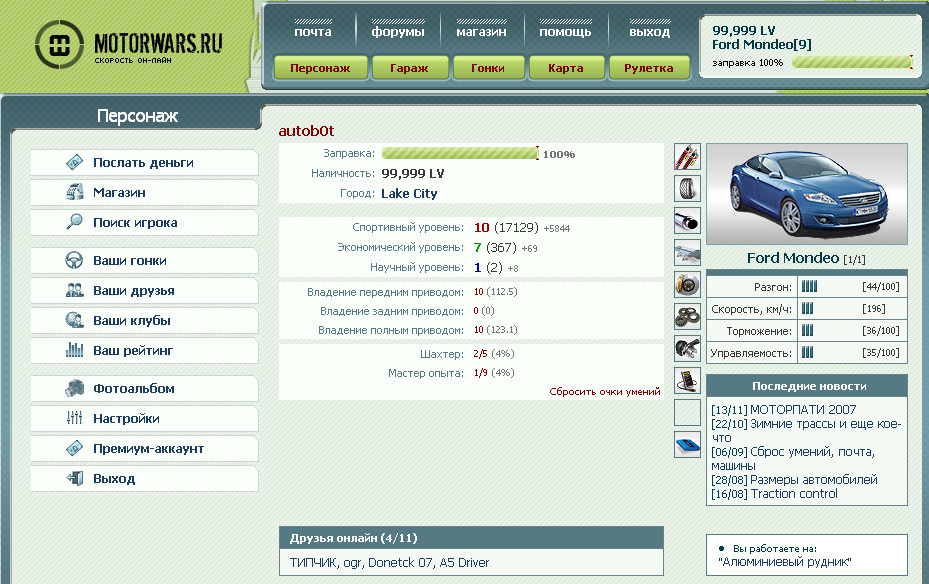Select the brake disc part icon

(x=687, y=285)
